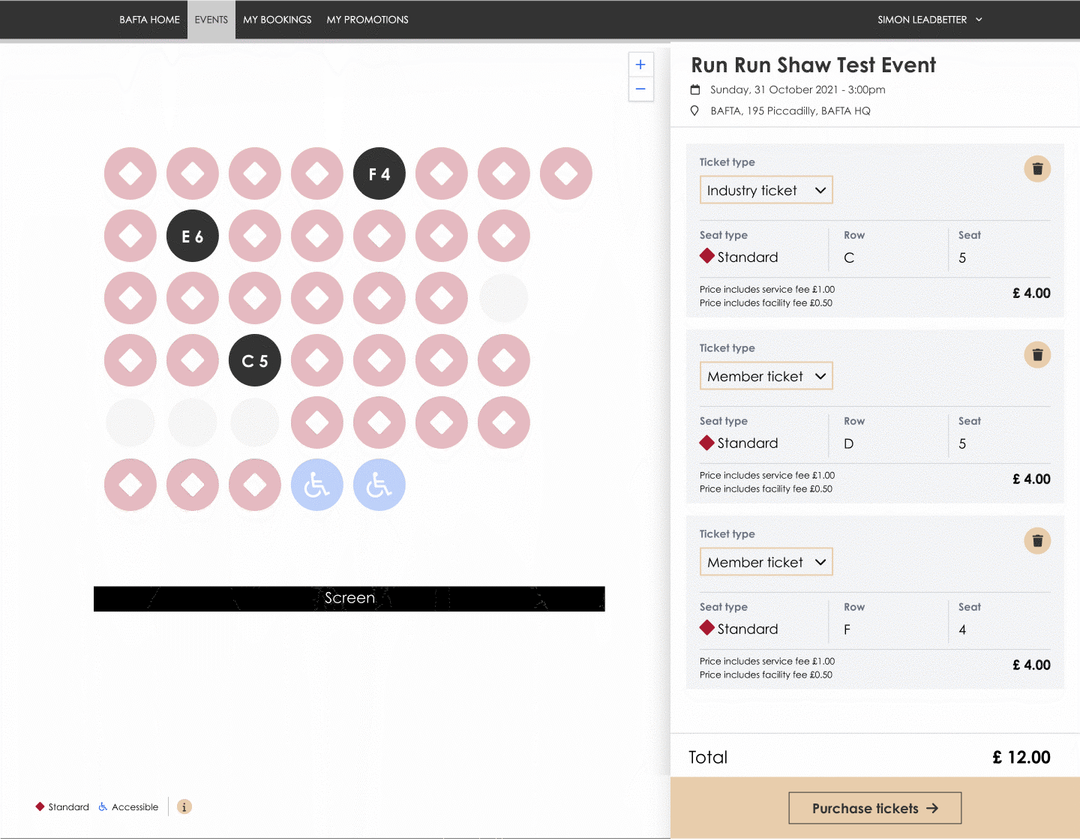Viewport: 1080px width, 839px height.
Task: Open the My Promotions page
Action: coord(367,20)
